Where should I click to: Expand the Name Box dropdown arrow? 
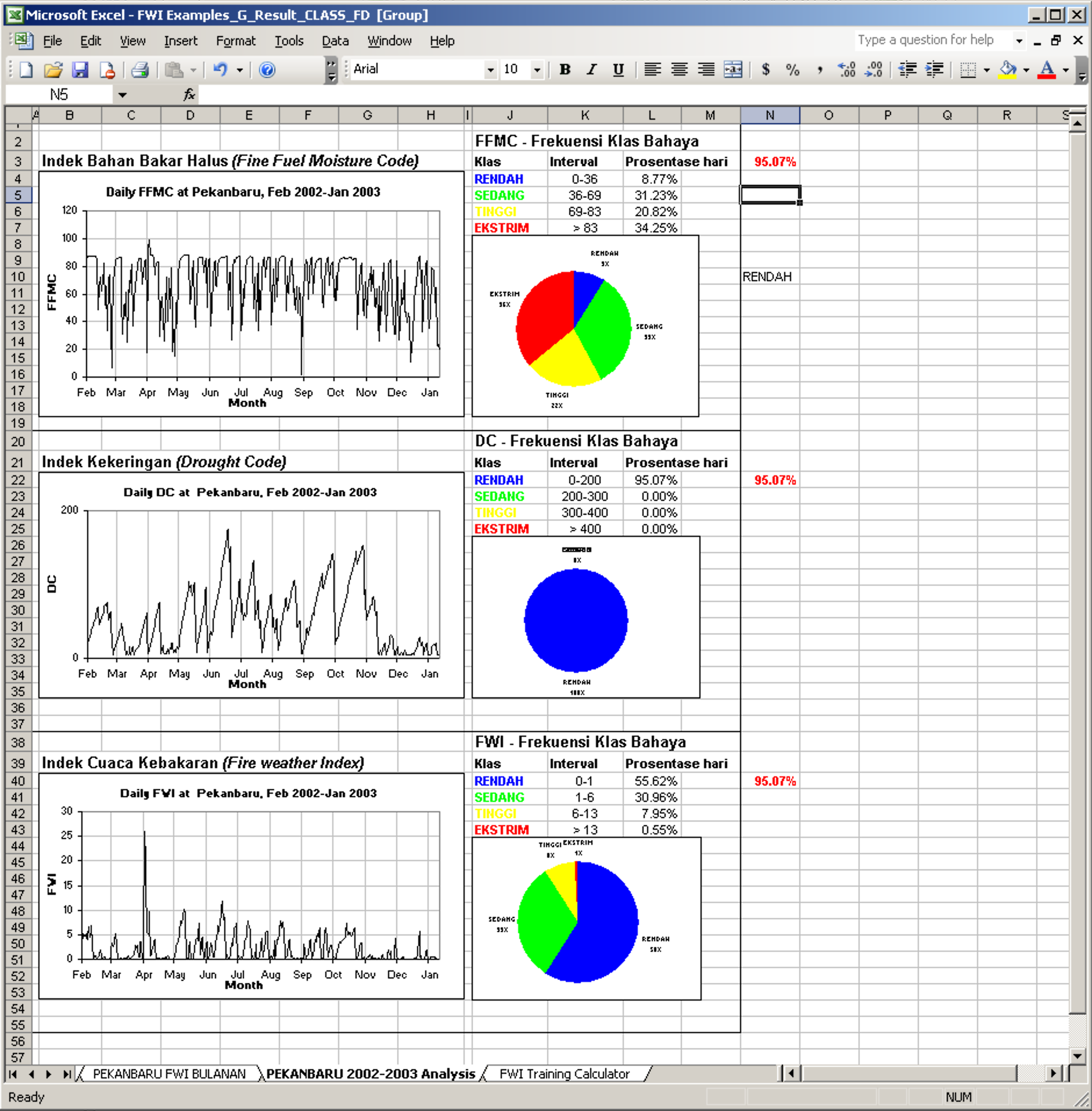[x=122, y=95]
